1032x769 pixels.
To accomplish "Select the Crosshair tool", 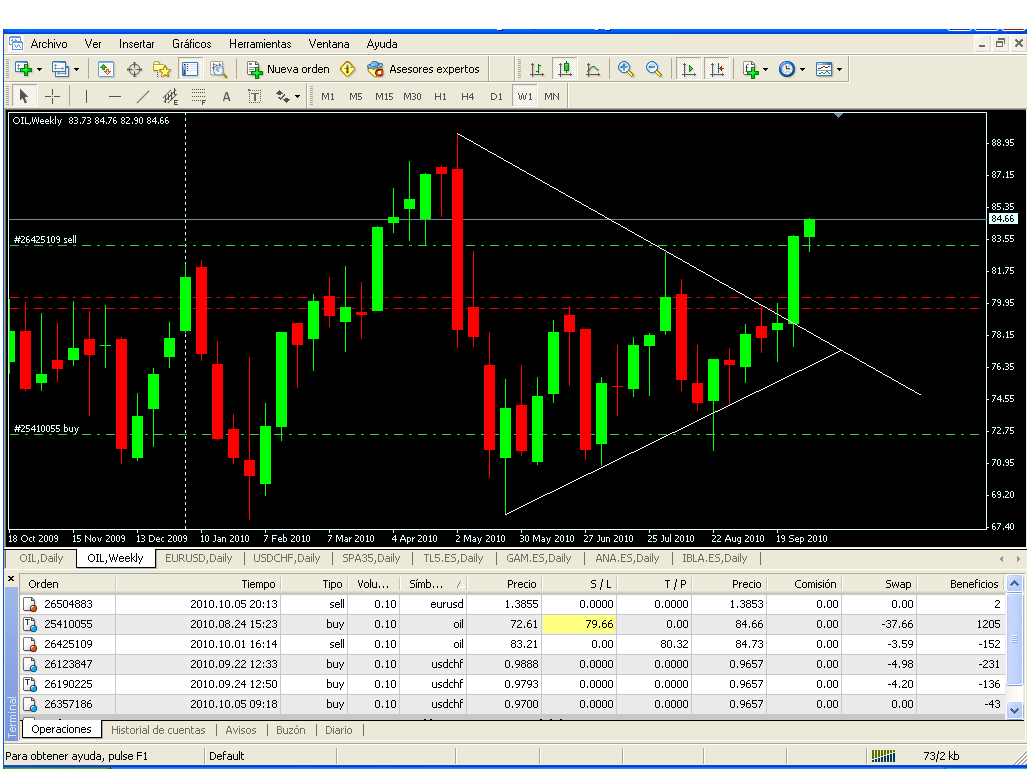I will [53, 97].
